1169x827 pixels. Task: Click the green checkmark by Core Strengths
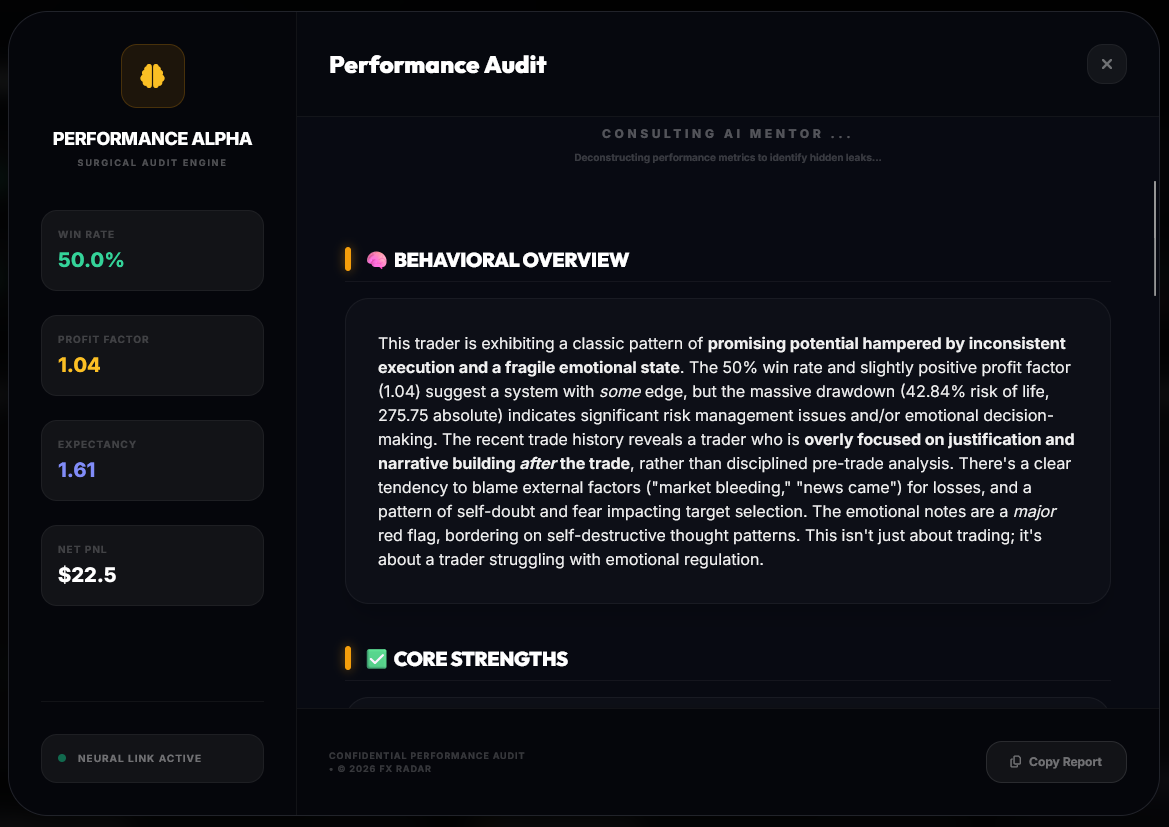(377, 659)
